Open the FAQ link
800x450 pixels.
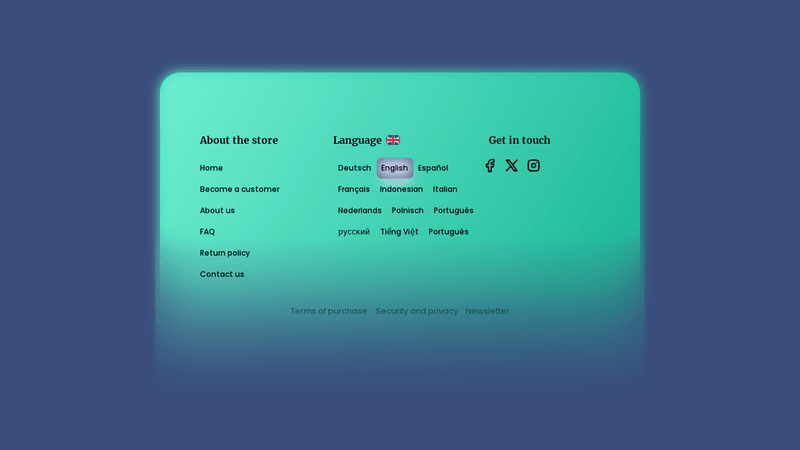[x=207, y=232]
